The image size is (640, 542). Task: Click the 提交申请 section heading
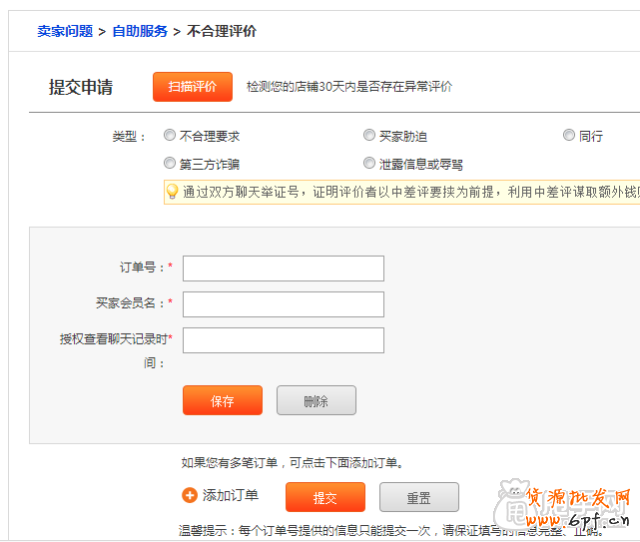click(x=81, y=87)
